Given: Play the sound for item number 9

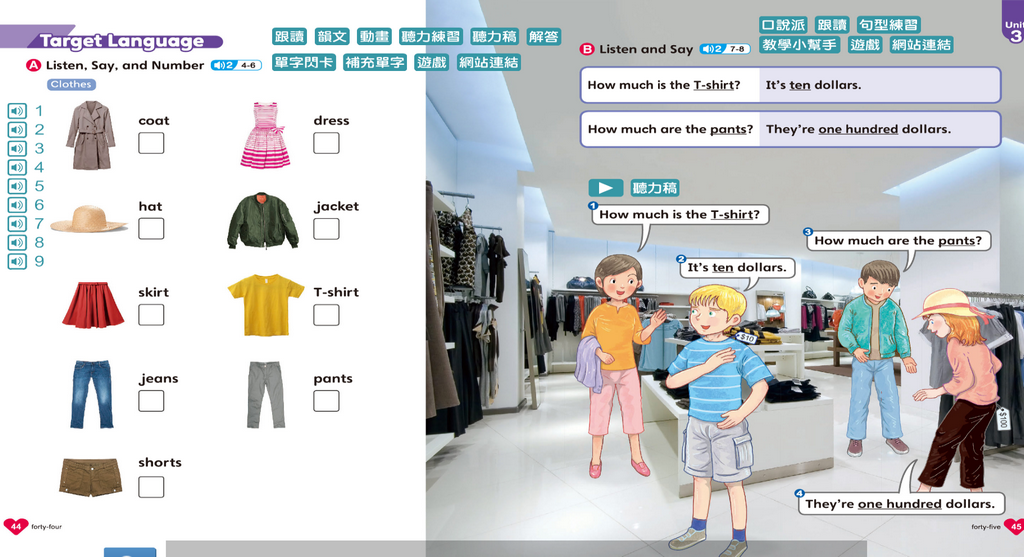Looking at the screenshot, I should tap(17, 262).
